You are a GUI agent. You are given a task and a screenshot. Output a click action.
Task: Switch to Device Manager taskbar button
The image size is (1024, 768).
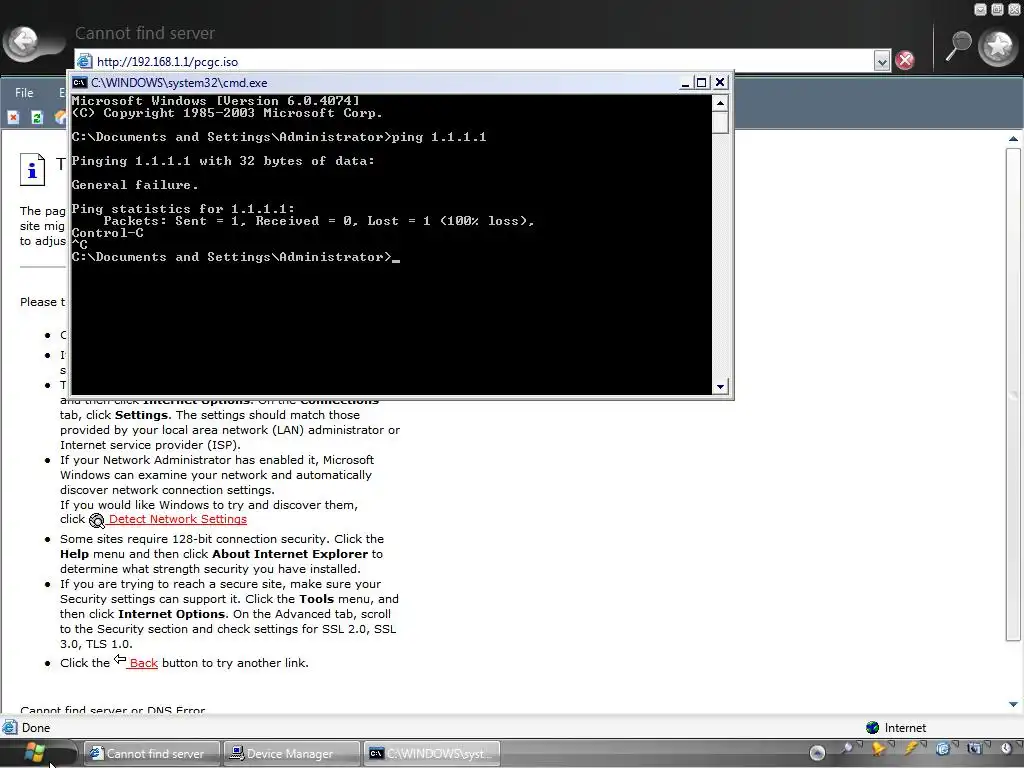tap(291, 754)
